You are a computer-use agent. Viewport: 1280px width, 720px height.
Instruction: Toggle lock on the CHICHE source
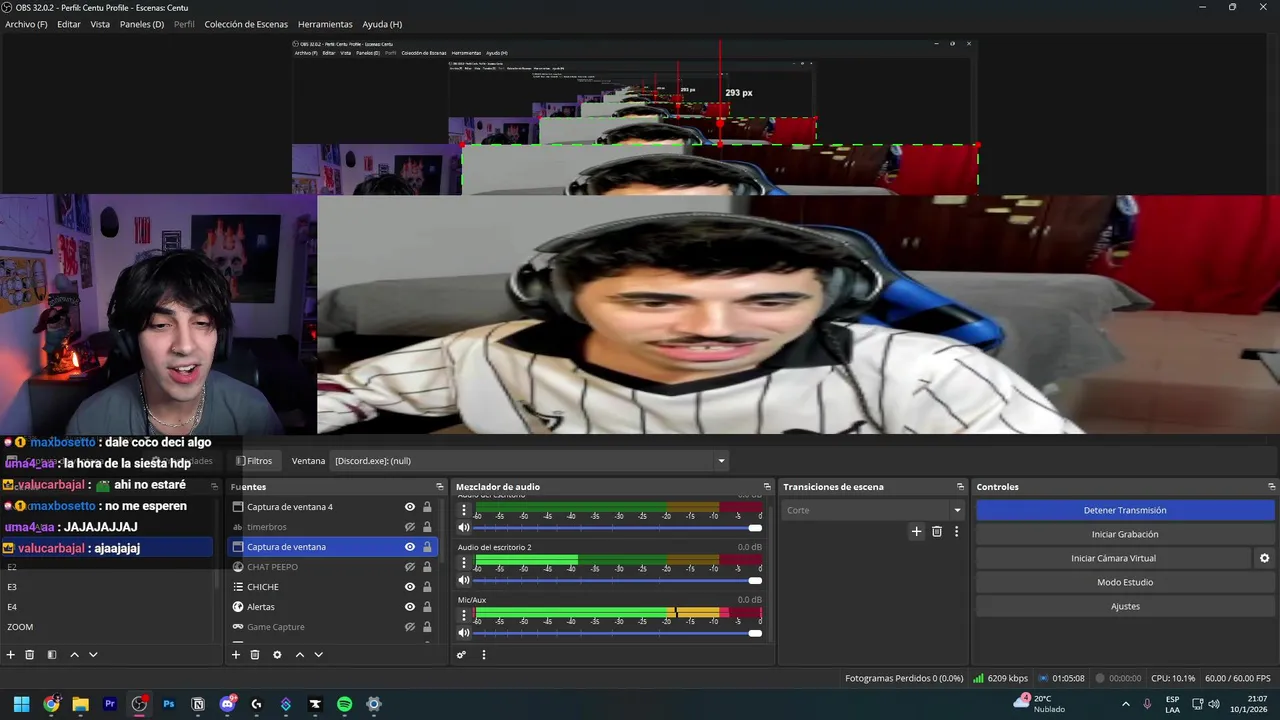pyautogui.click(x=427, y=587)
